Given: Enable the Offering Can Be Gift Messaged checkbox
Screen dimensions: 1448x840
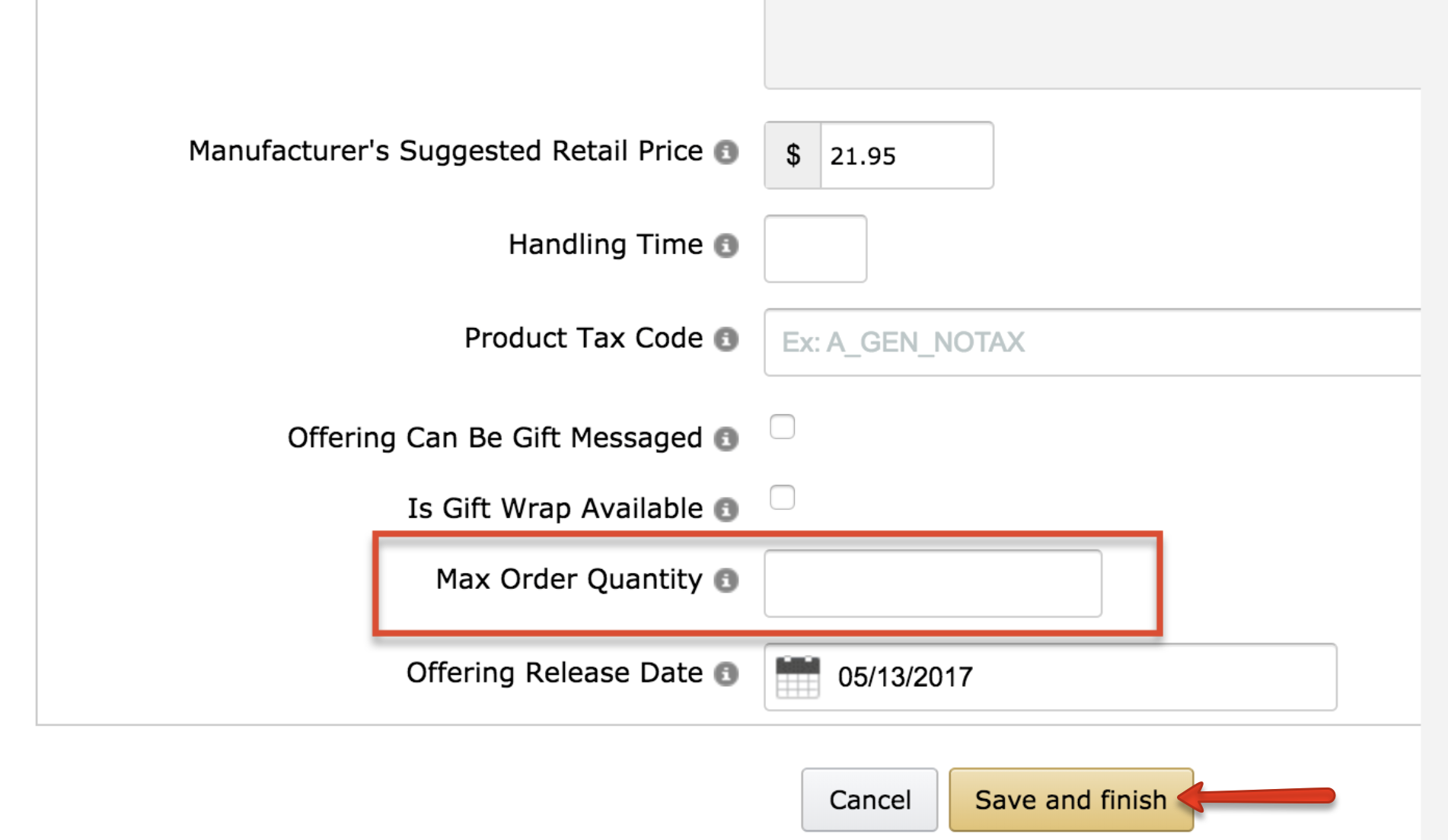Looking at the screenshot, I should coord(782,427).
